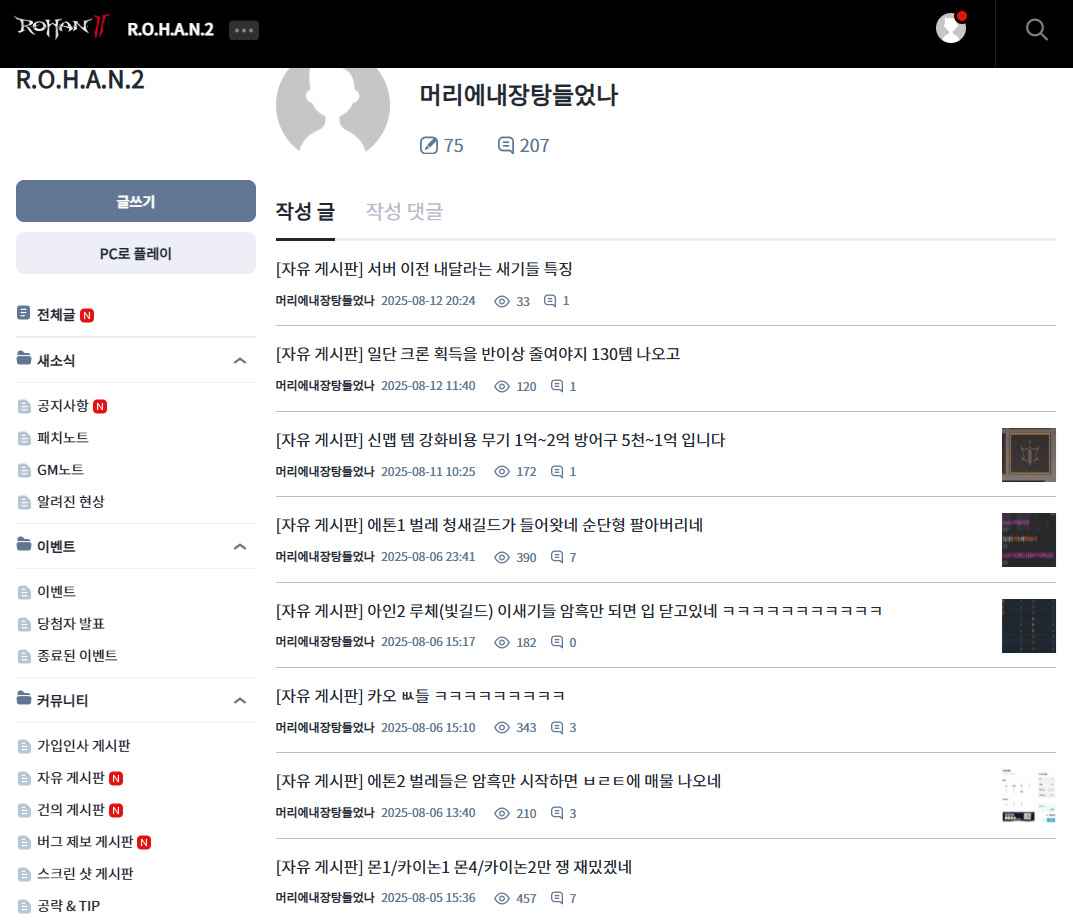The width and height of the screenshot is (1073, 922).
Task: Open thumbnail of 신맵 템 강화비용 post
Action: coord(1028,455)
